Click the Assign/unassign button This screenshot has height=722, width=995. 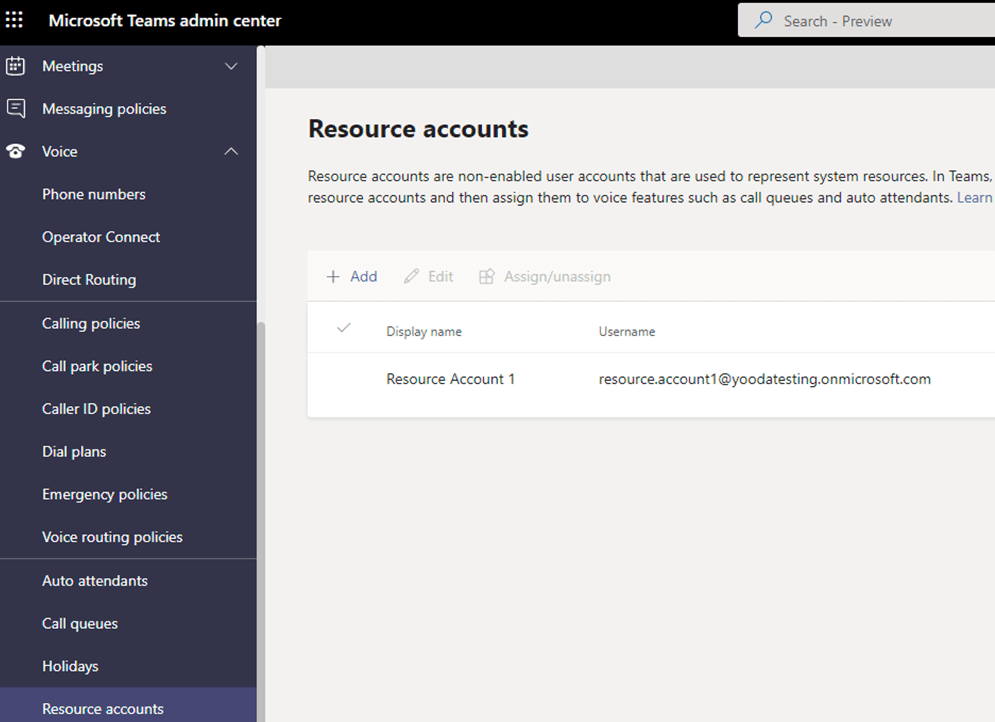click(x=544, y=277)
